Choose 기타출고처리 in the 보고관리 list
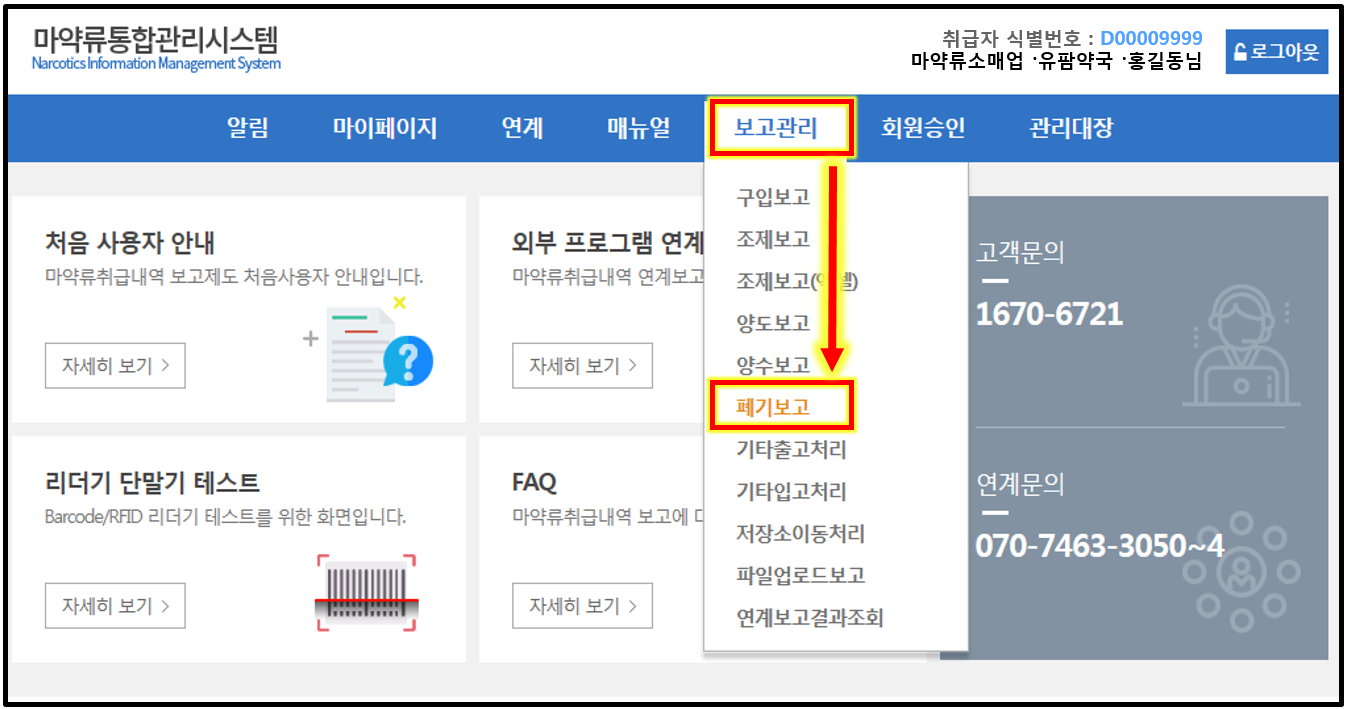 (x=791, y=450)
